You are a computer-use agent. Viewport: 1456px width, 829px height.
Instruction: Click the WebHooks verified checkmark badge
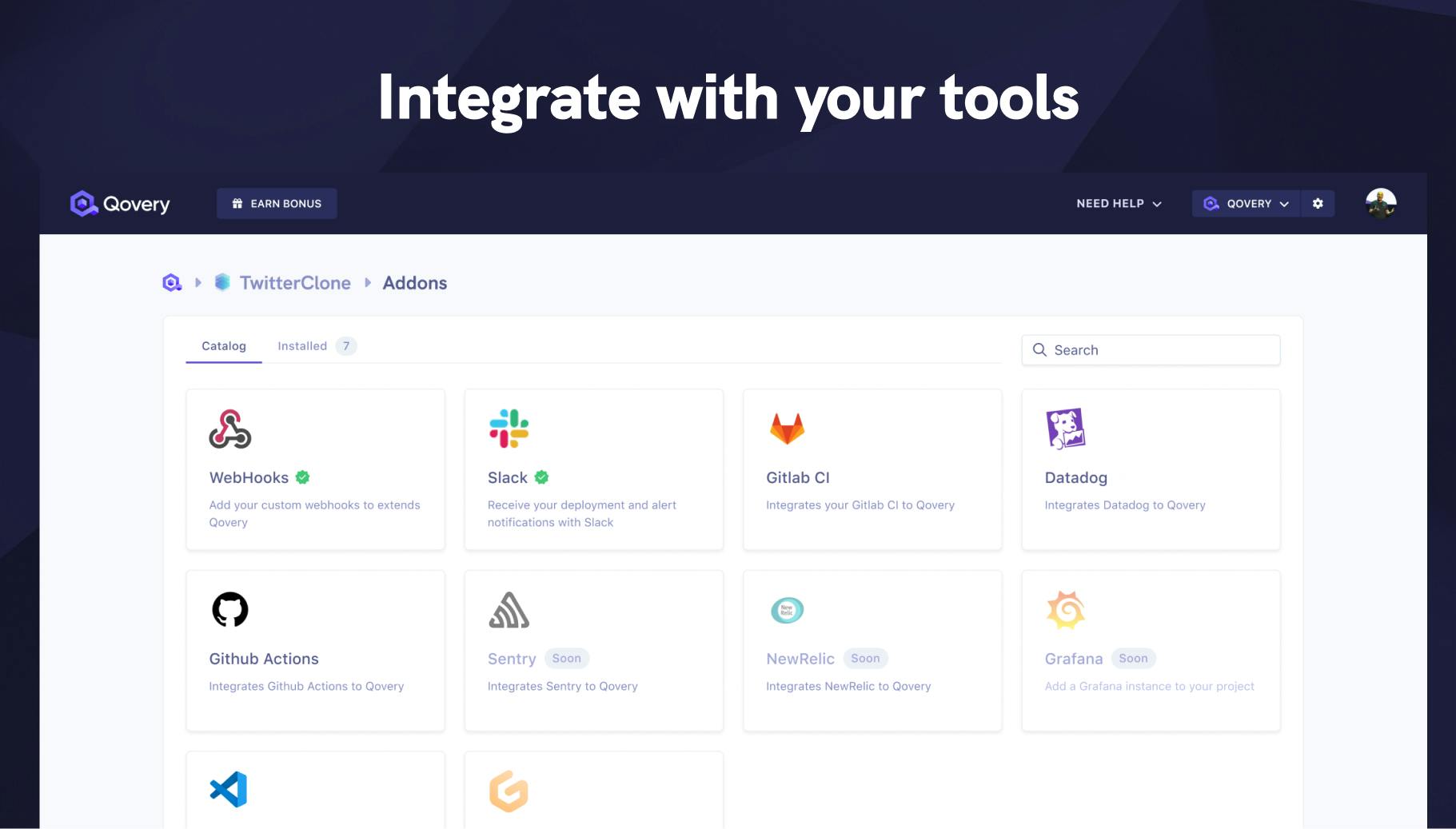(x=302, y=477)
